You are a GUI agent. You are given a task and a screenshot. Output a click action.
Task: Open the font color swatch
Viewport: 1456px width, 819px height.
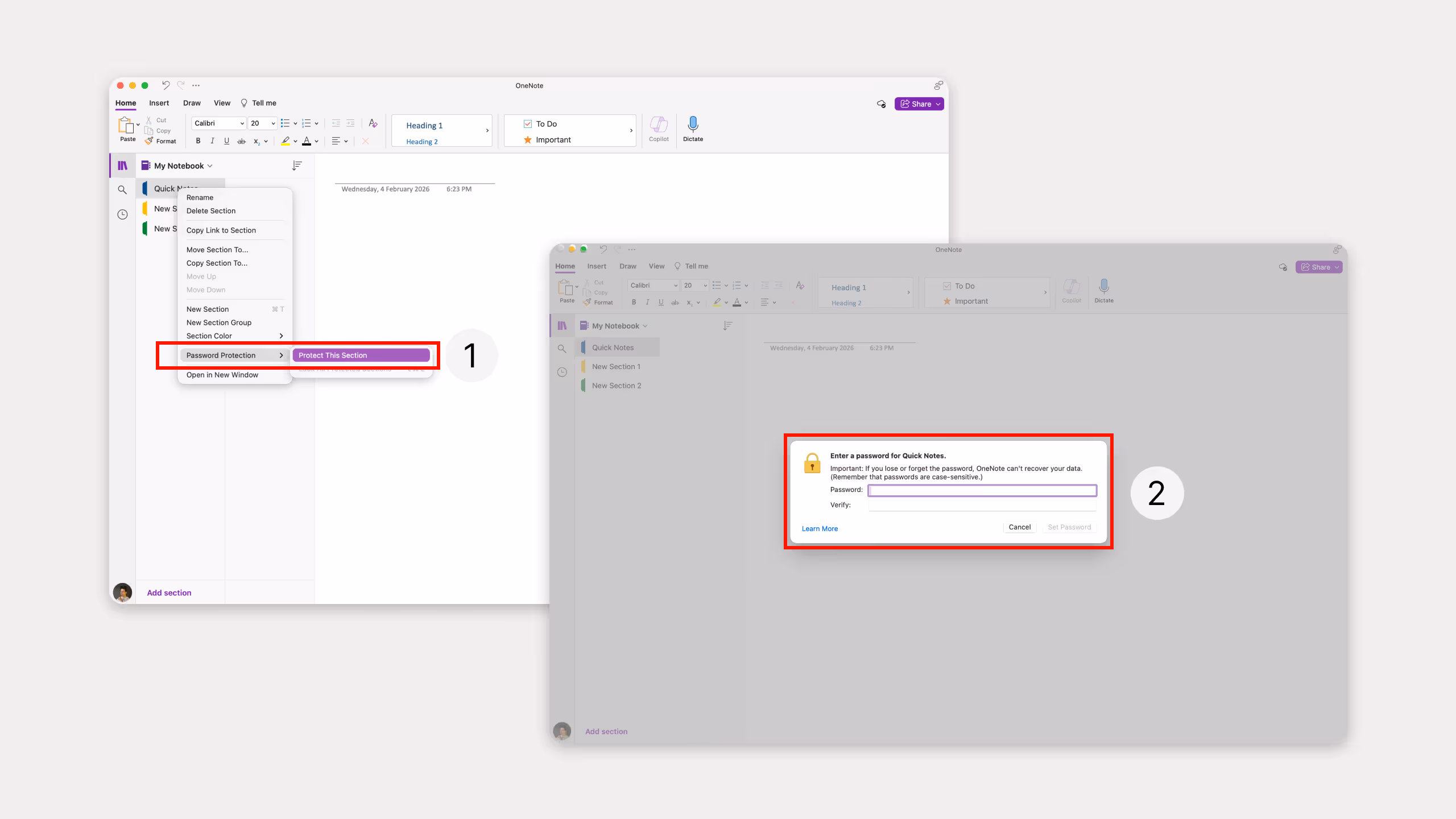pos(308,141)
